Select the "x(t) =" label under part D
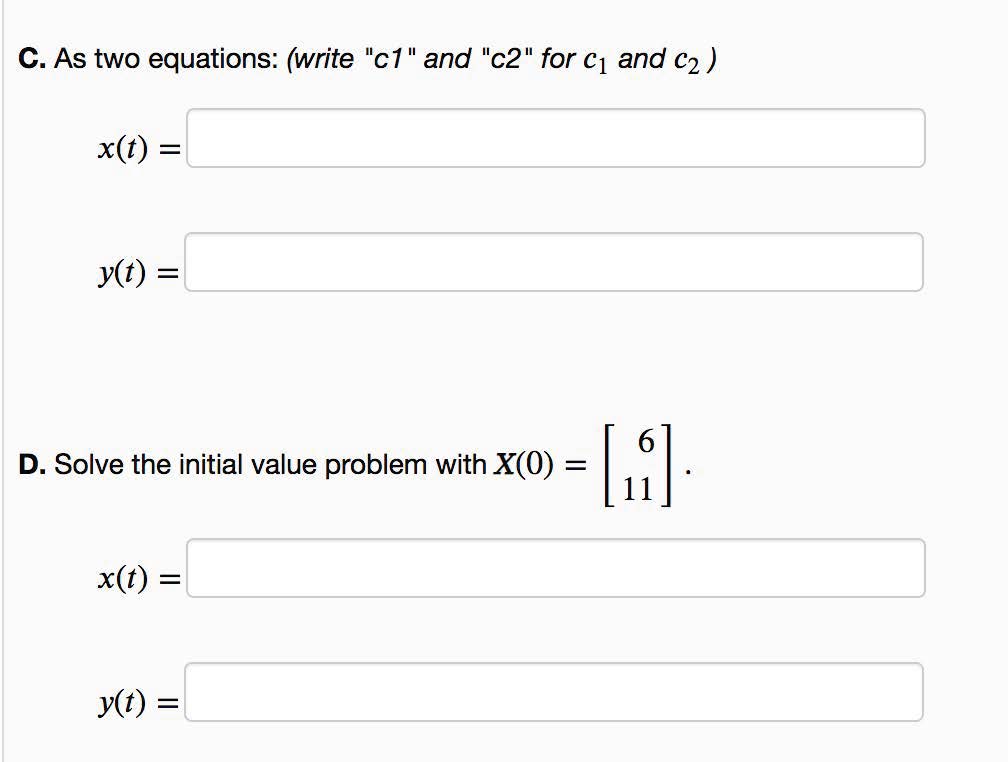The height and width of the screenshot is (762, 1008). click(x=137, y=578)
